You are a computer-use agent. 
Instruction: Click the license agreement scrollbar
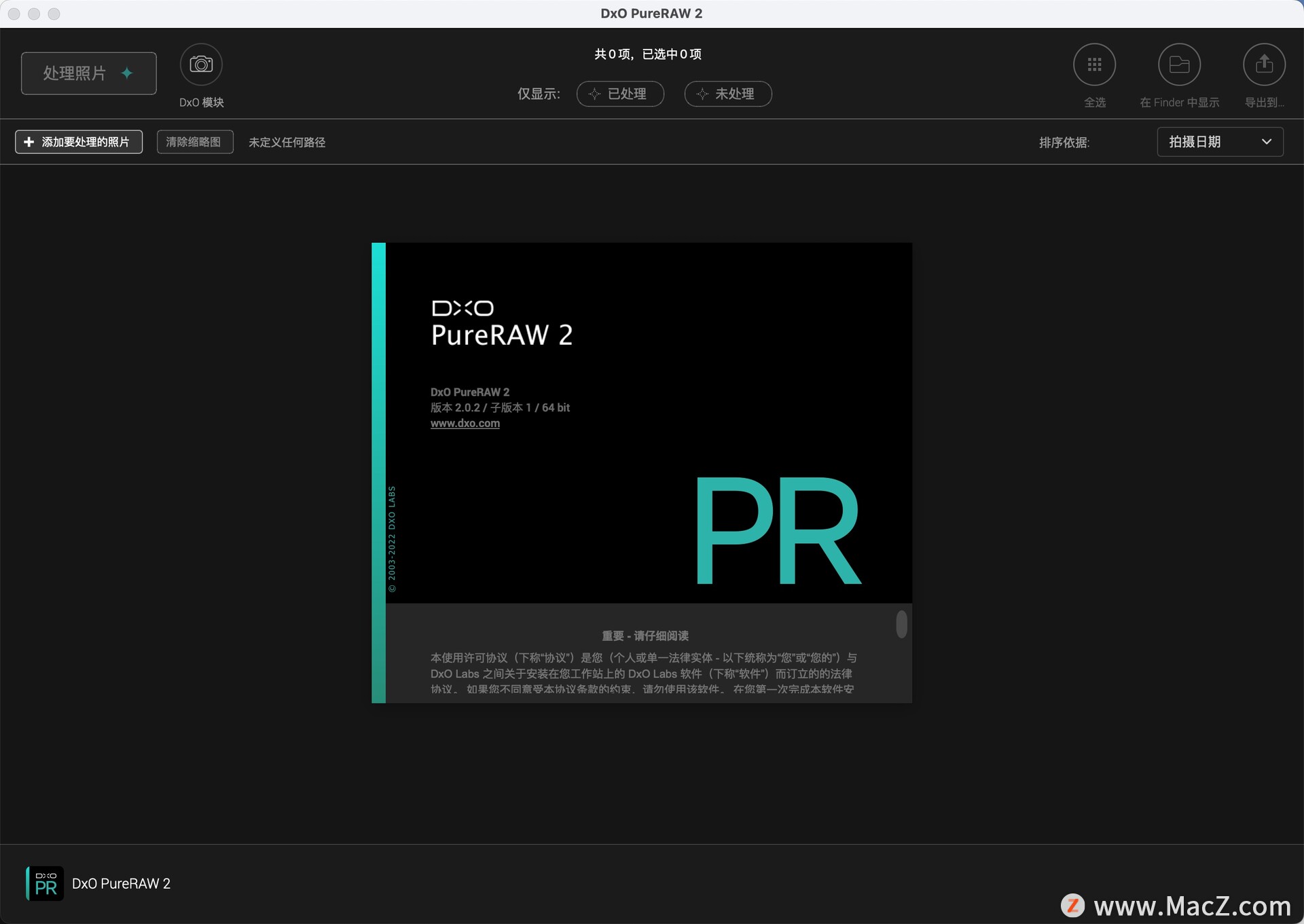click(x=901, y=625)
